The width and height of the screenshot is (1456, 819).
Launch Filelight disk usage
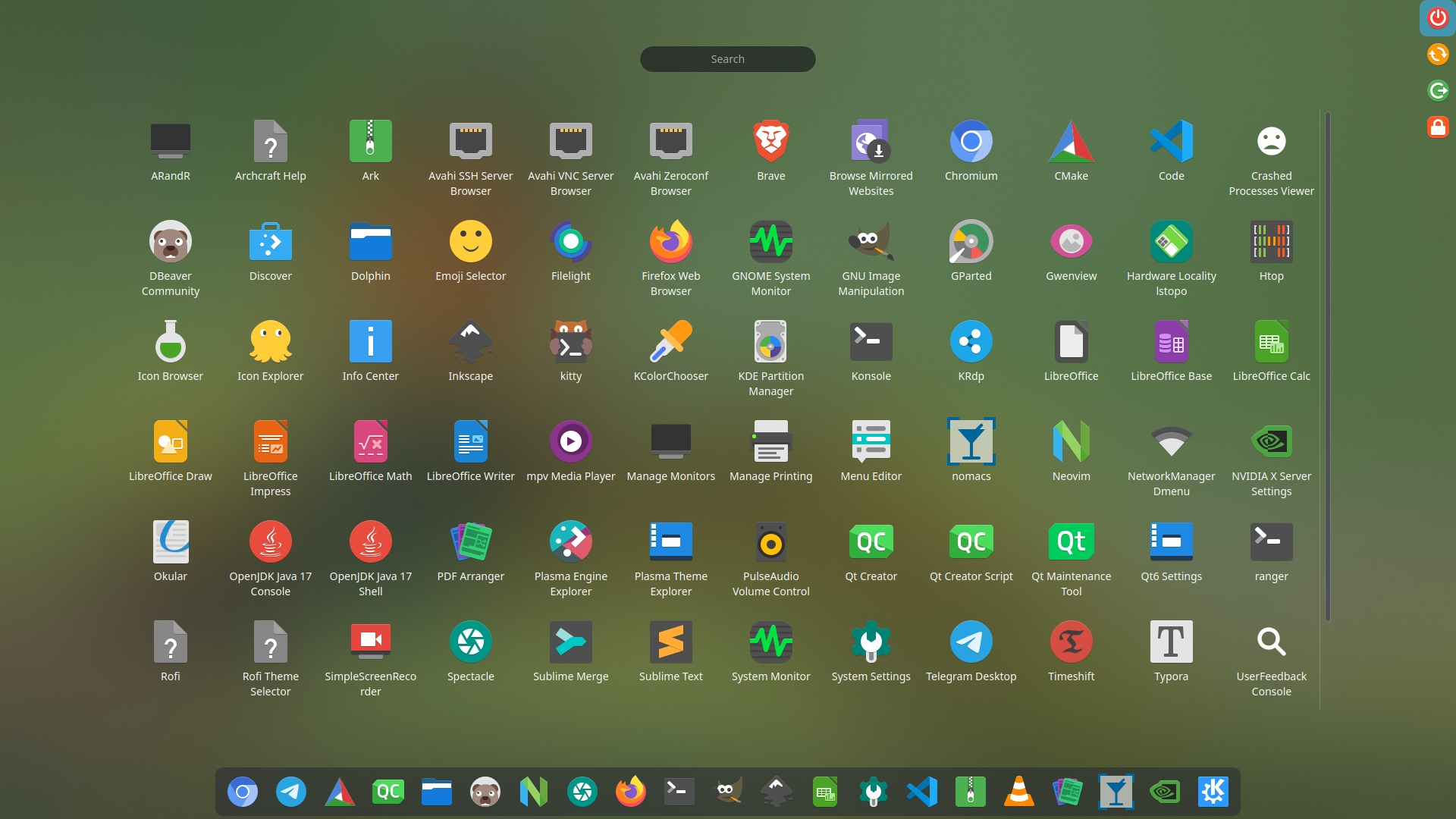pyautogui.click(x=571, y=252)
